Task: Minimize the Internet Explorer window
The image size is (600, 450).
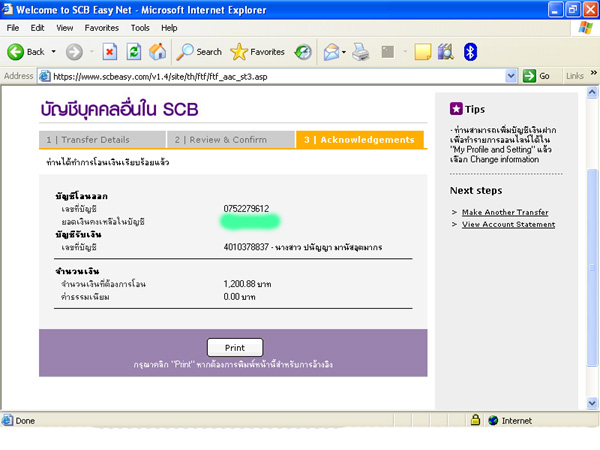Action: (555, 10)
